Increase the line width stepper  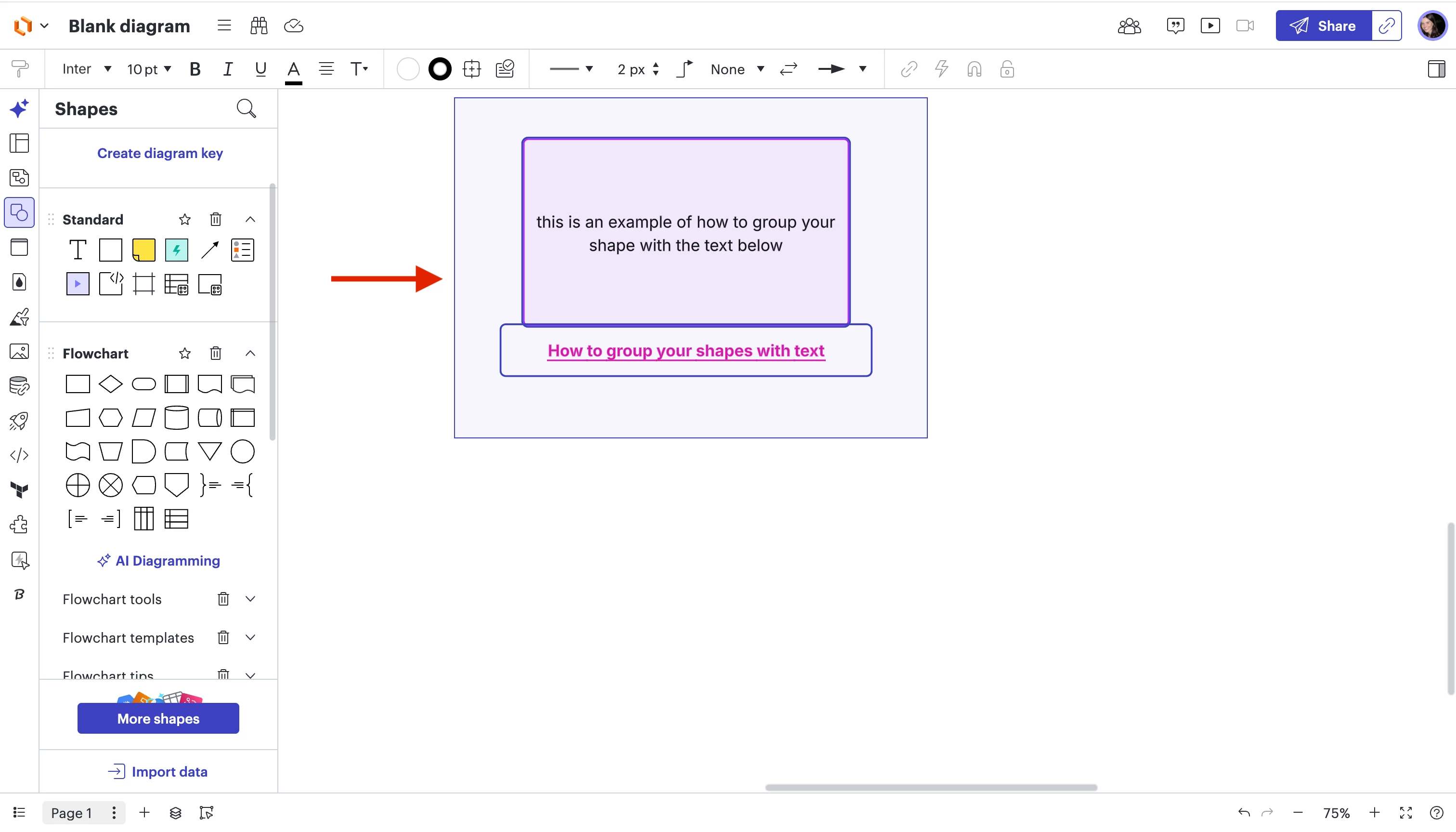pos(655,65)
